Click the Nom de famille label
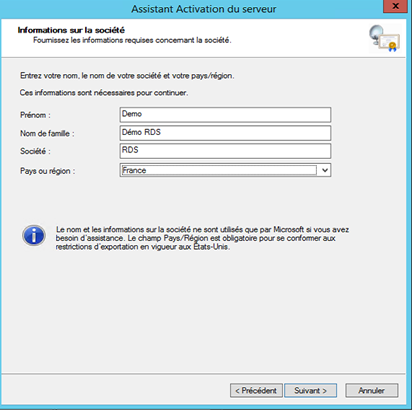 pyautogui.click(x=47, y=133)
